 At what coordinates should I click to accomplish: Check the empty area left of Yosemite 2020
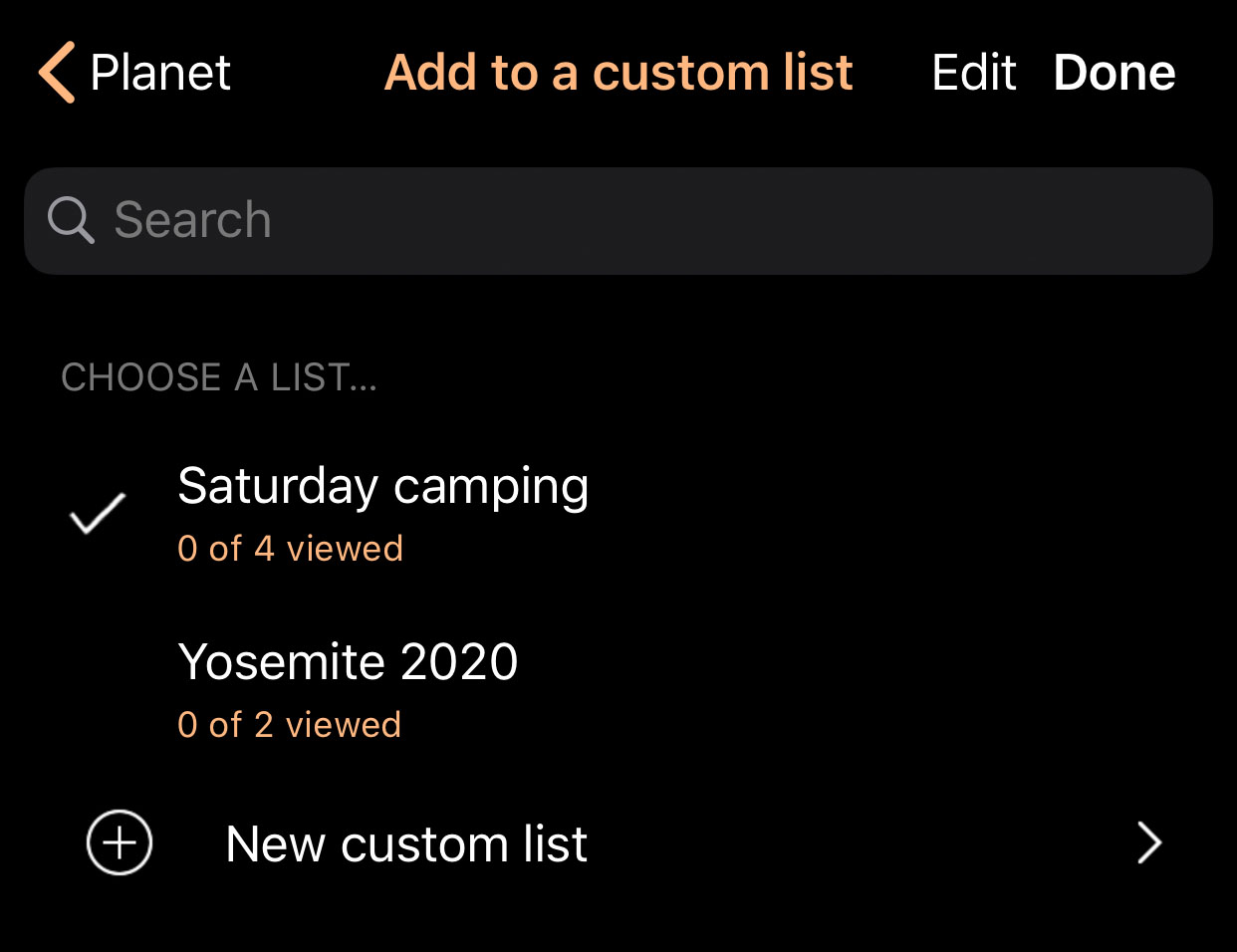98,690
